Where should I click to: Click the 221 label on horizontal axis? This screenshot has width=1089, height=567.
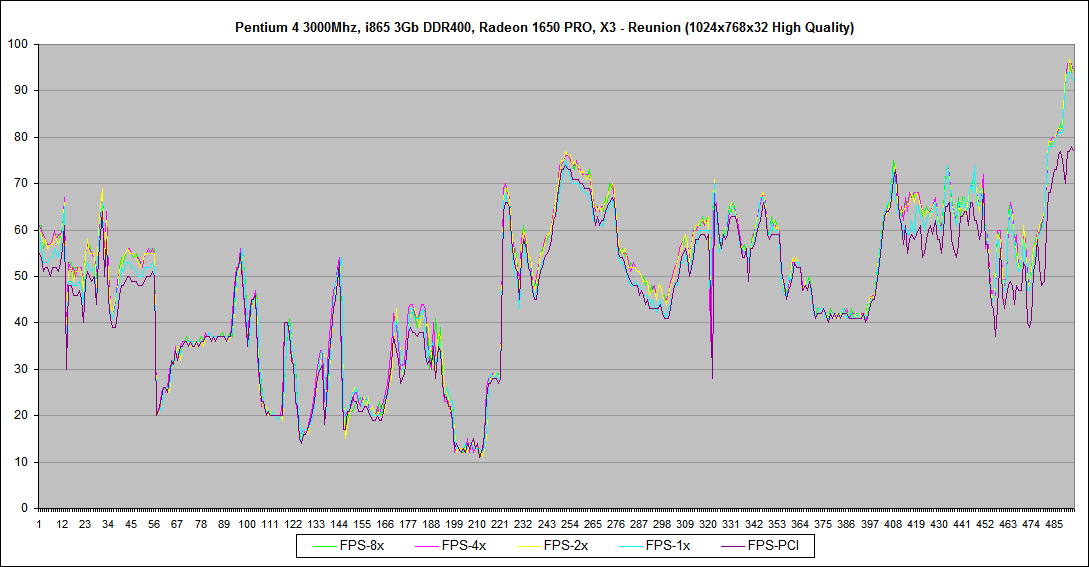click(x=500, y=525)
